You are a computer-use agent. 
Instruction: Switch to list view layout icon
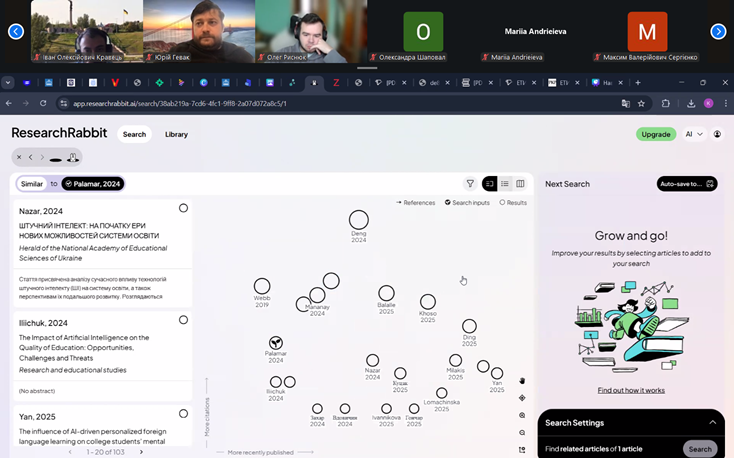tap(505, 184)
